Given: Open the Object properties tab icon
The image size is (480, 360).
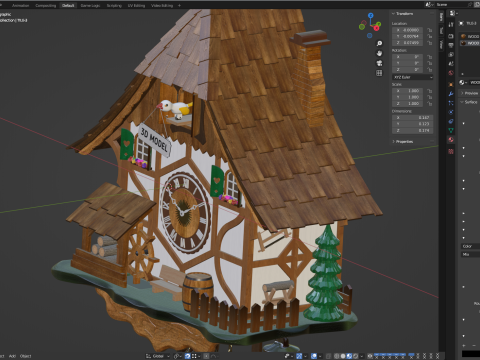Looking at the screenshot, I should coord(451,85).
